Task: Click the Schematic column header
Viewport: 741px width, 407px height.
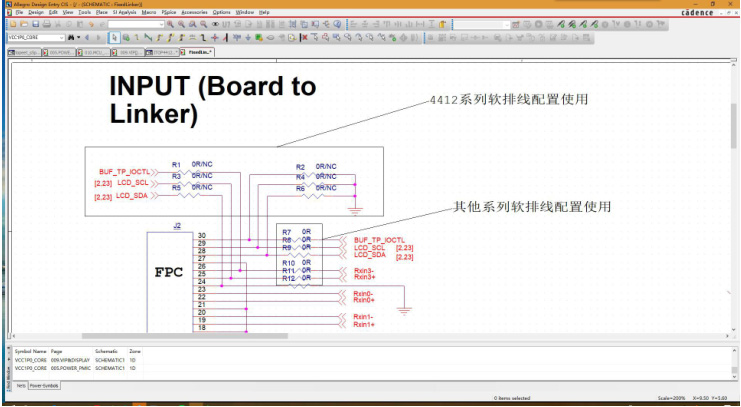Action: 110,352
